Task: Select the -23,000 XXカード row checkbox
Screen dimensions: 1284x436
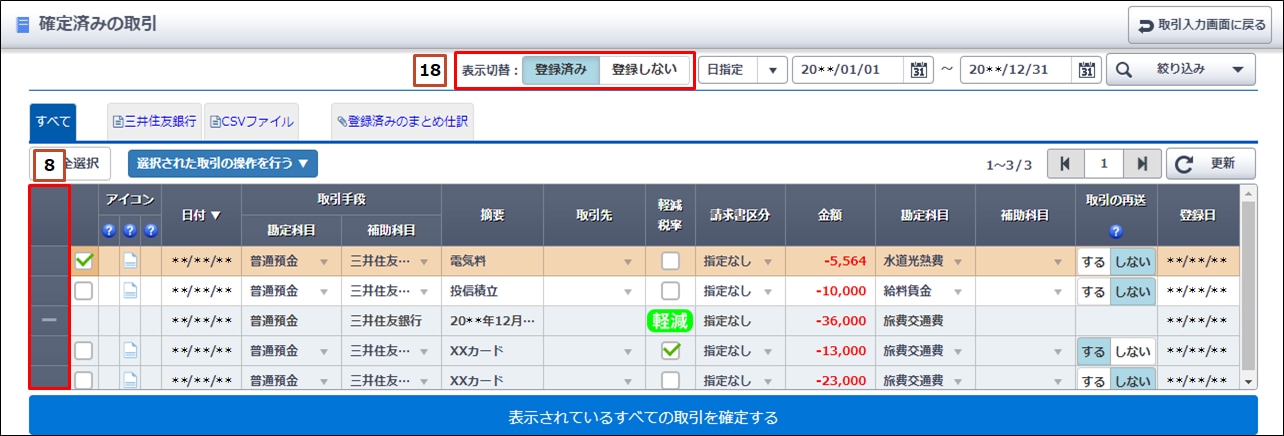Action: 85,380
